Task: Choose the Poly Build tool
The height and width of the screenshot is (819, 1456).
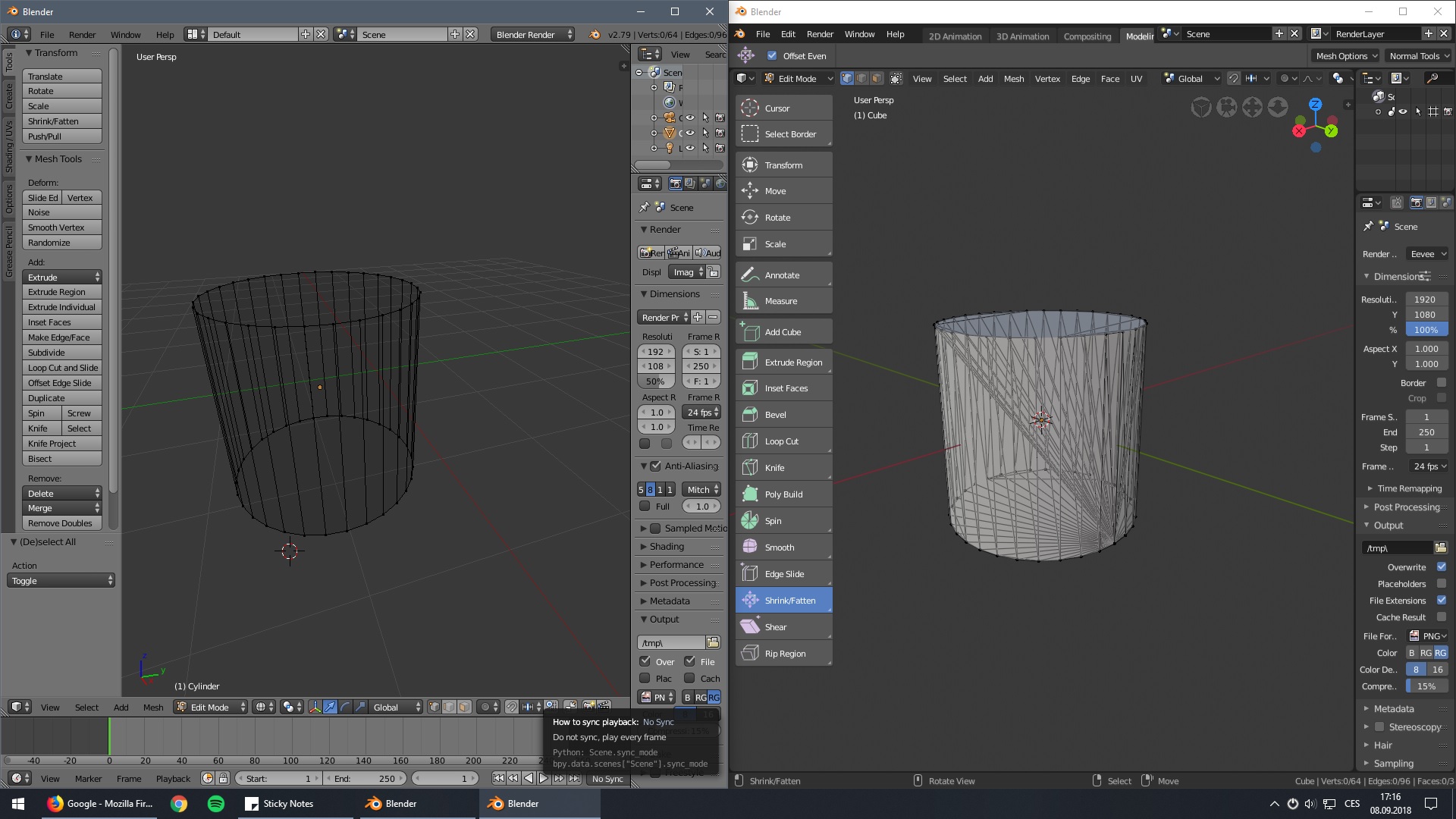Action: point(783,494)
